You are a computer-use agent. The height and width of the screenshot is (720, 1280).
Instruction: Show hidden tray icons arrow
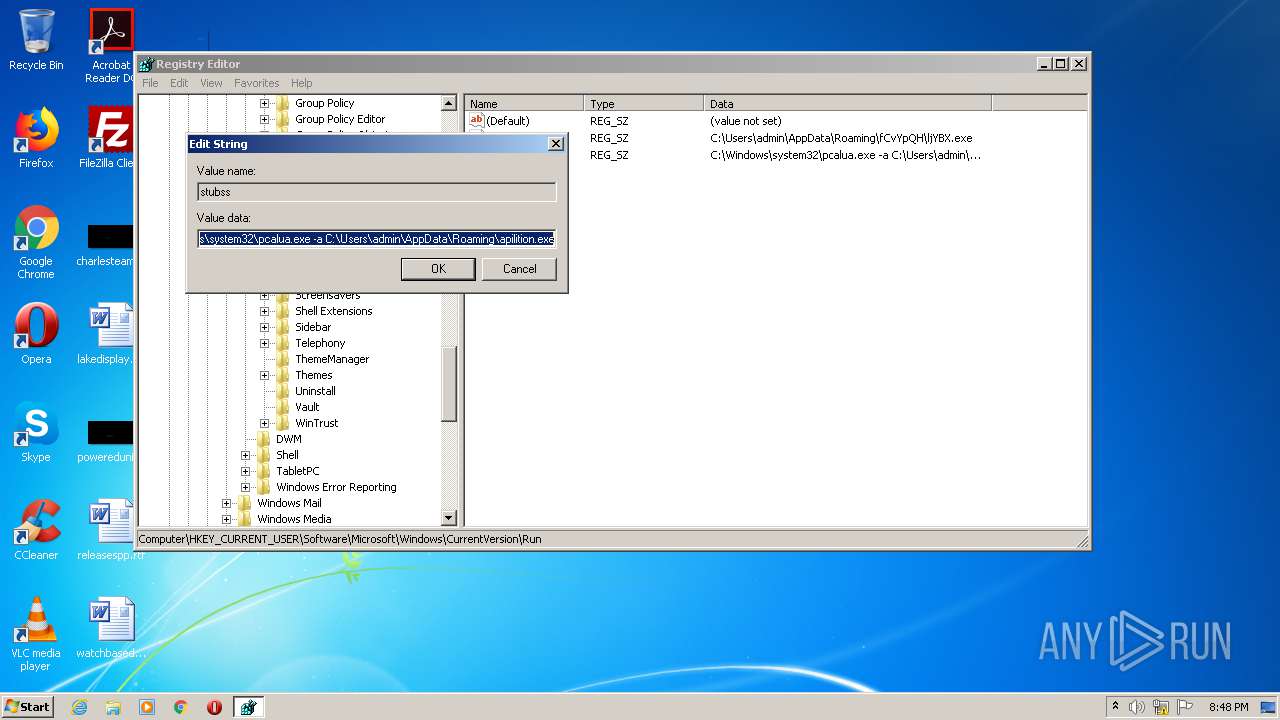tap(1115, 707)
